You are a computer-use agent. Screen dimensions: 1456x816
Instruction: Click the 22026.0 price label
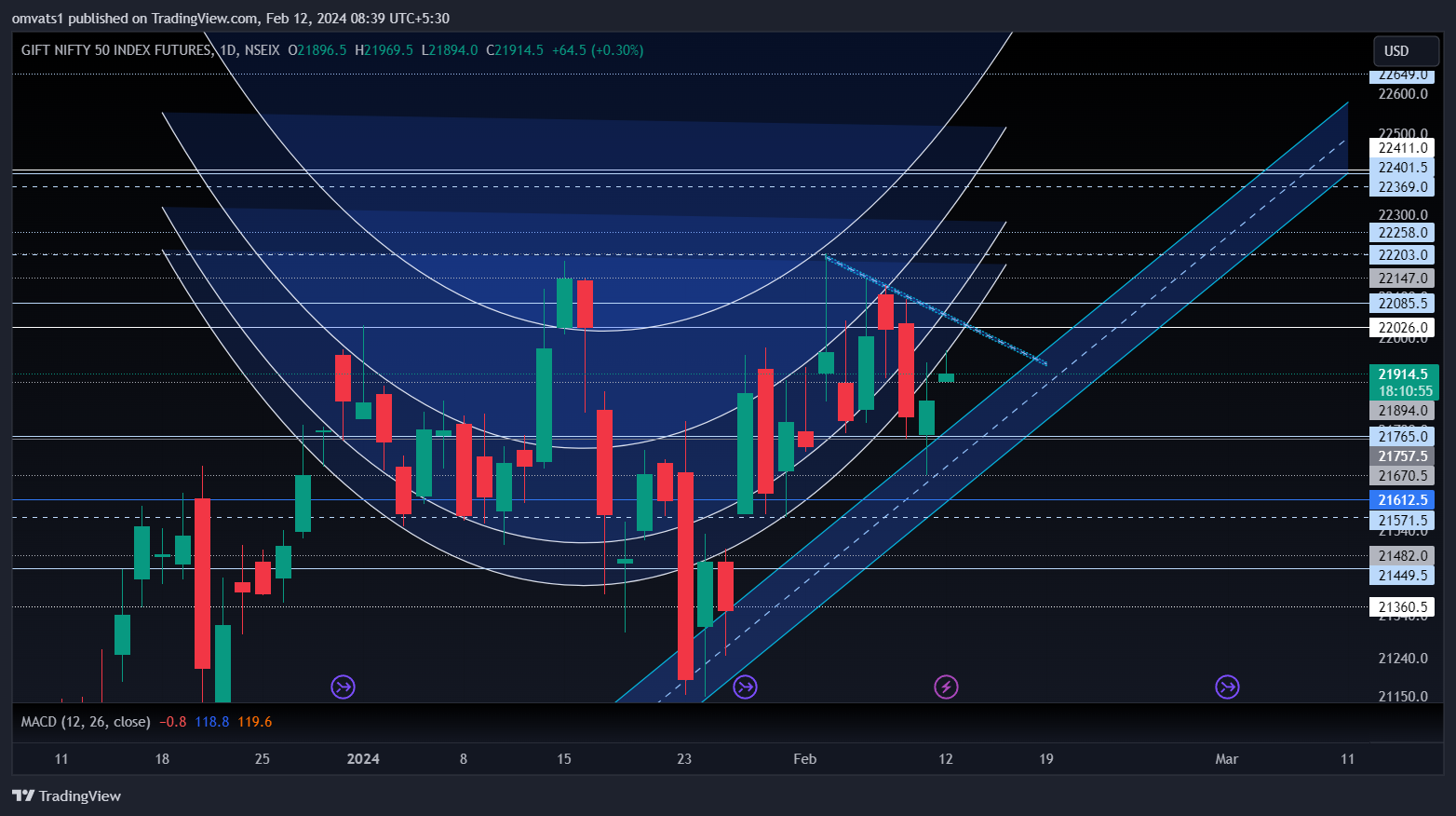[x=1402, y=328]
